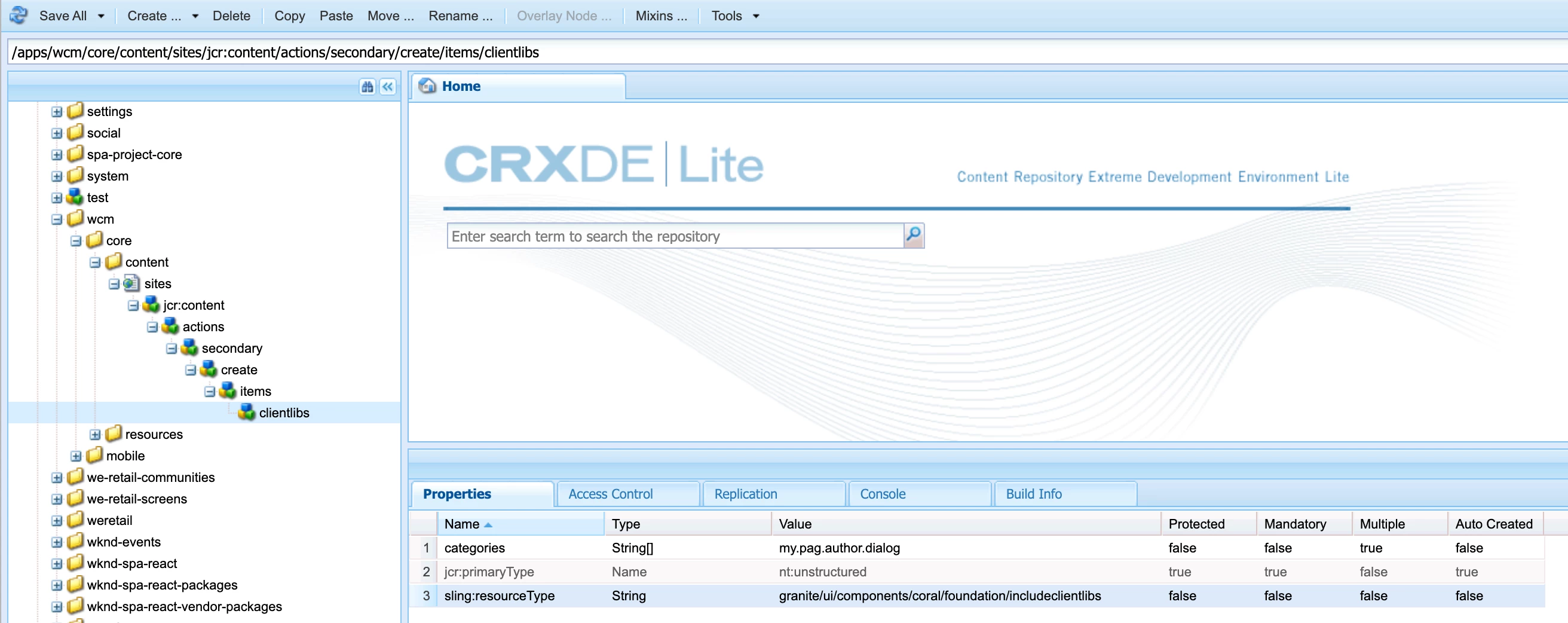Screen dimensions: 1568x623
Task: Click the core folder icon
Action: 94,240
